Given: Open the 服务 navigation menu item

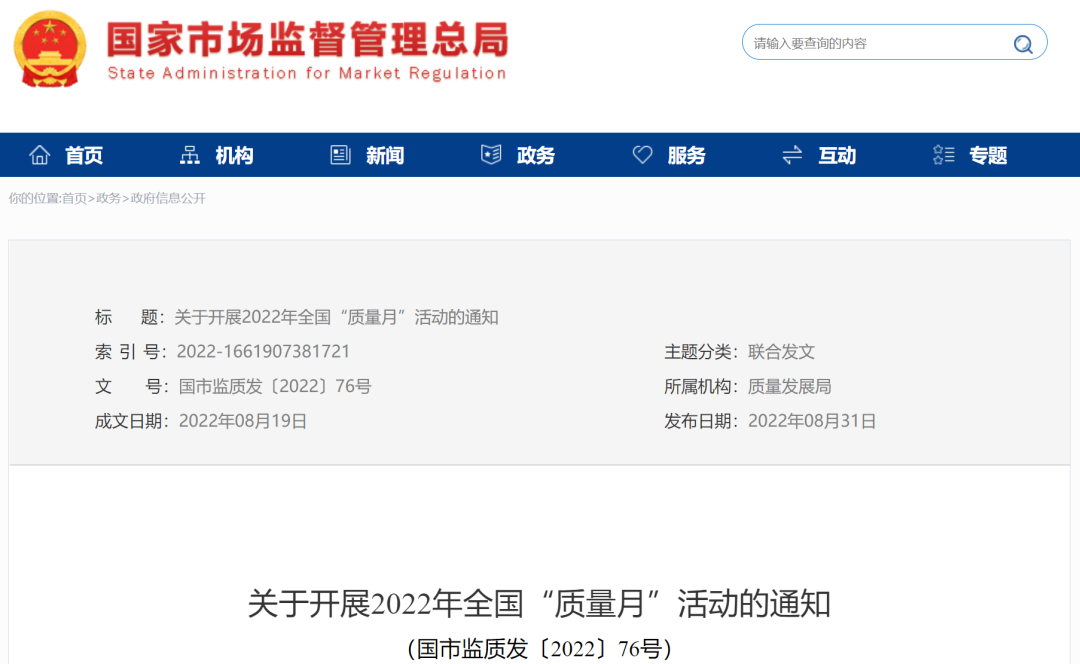Looking at the screenshot, I should point(687,156).
